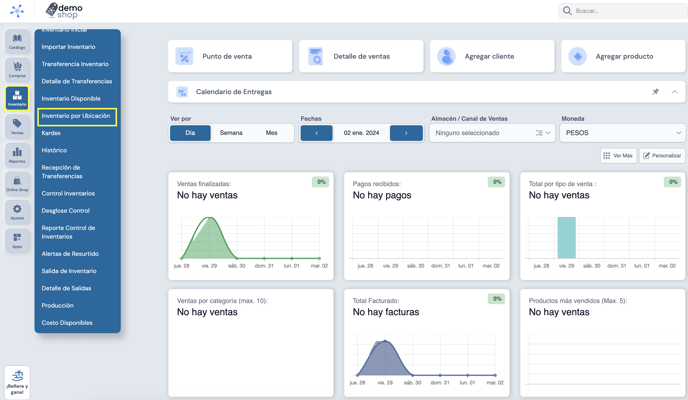688x400 pixels.
Task: Open Desglose Control menu item
Action: pos(66,211)
